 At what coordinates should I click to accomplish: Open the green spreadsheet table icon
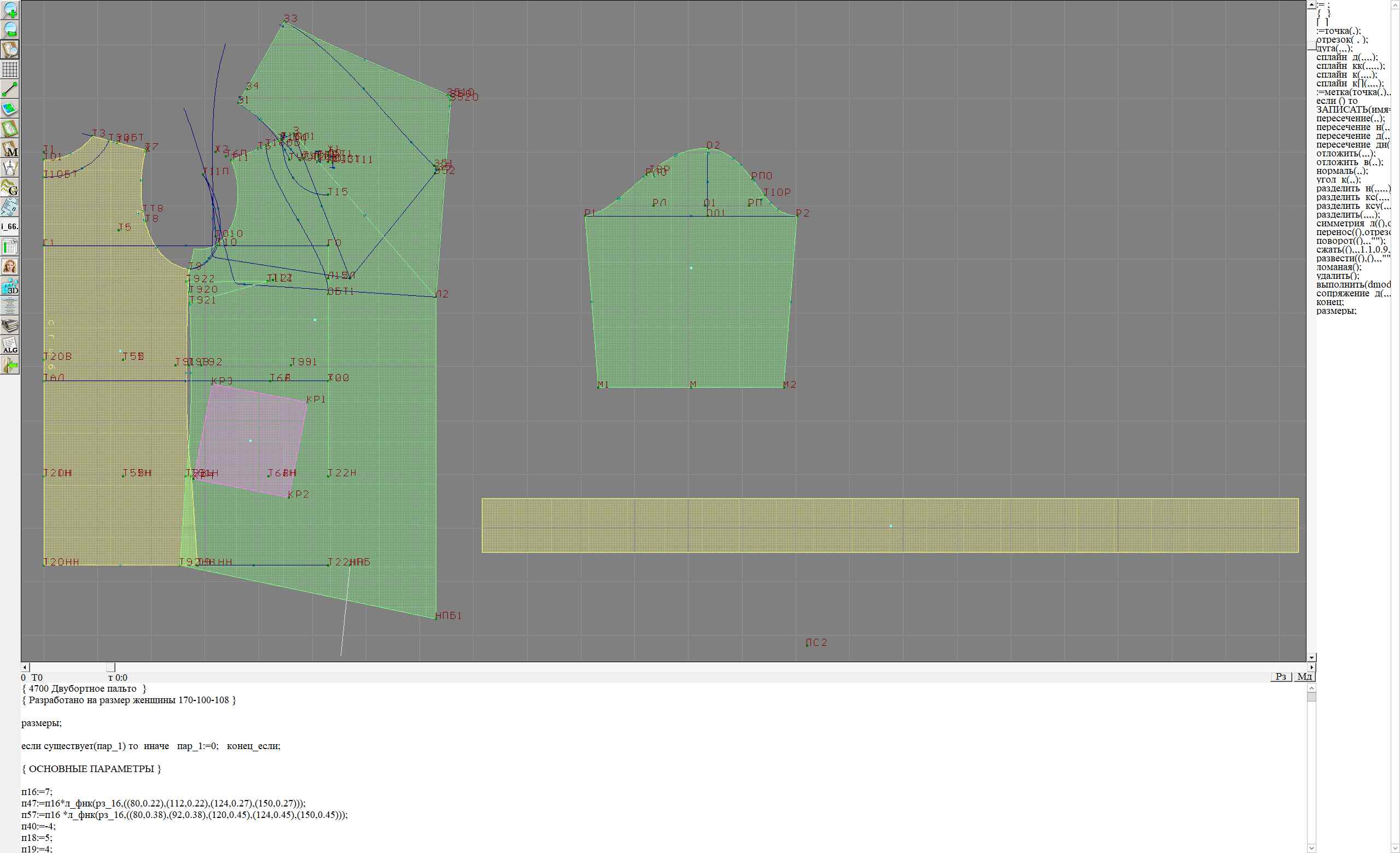pos(10,247)
